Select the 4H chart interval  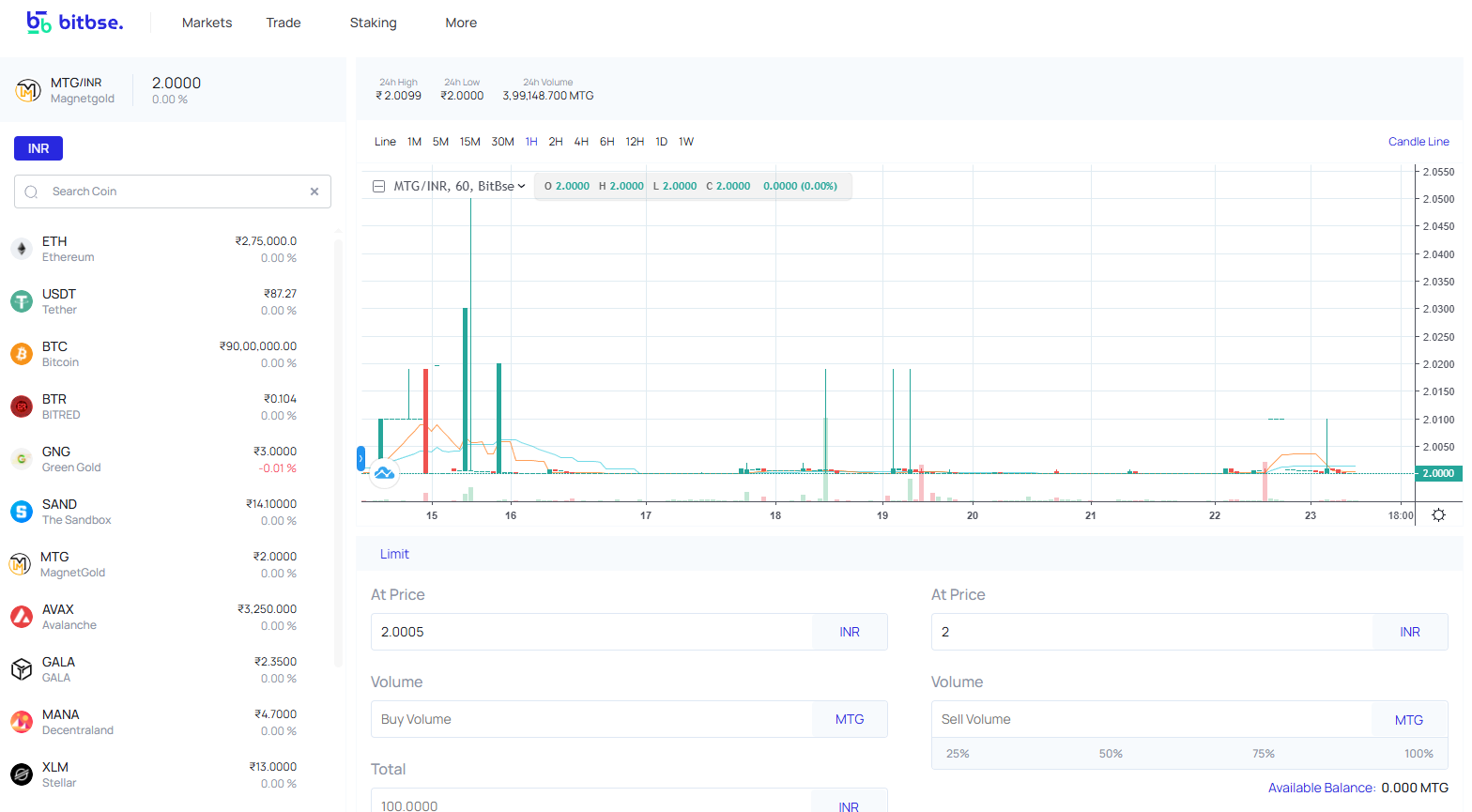click(581, 142)
